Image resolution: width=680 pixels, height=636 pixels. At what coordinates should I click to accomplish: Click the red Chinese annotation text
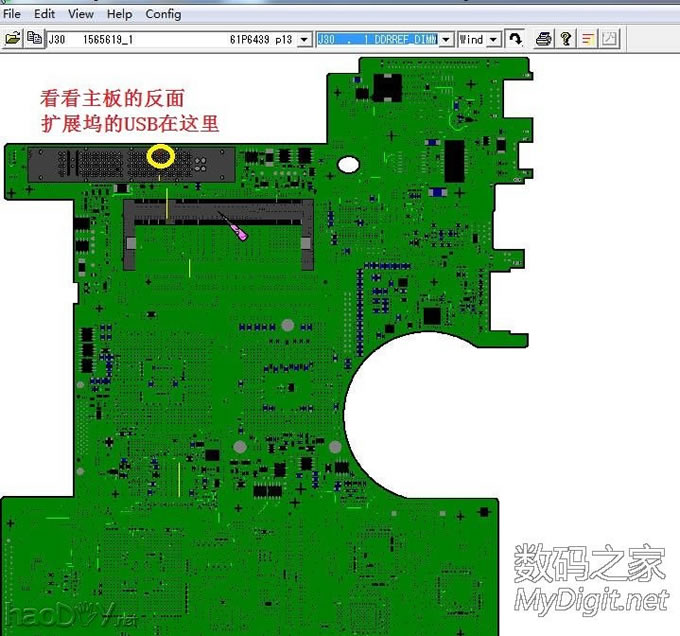coord(129,111)
